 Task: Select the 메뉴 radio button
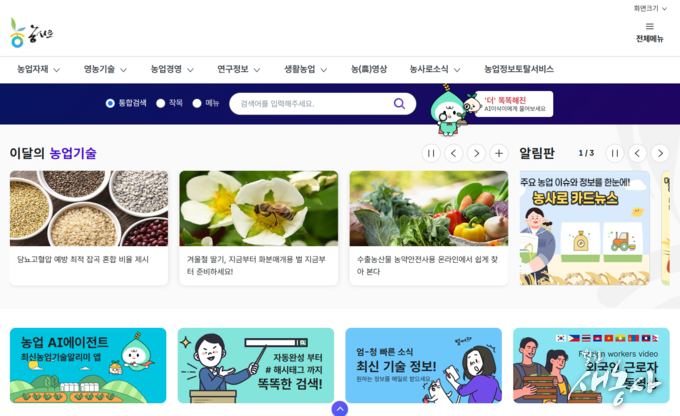197,103
